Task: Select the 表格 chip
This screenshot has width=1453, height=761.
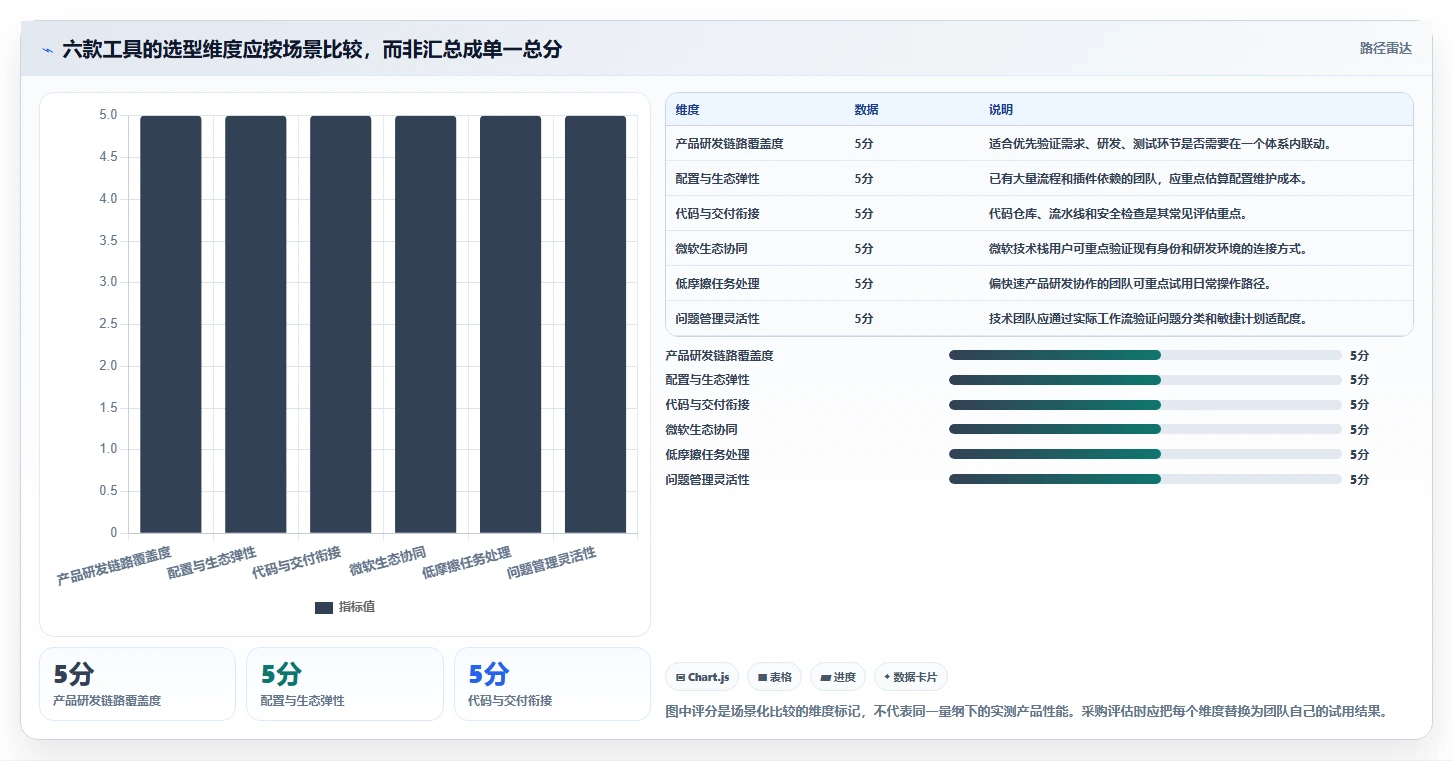Action: pyautogui.click(x=775, y=677)
